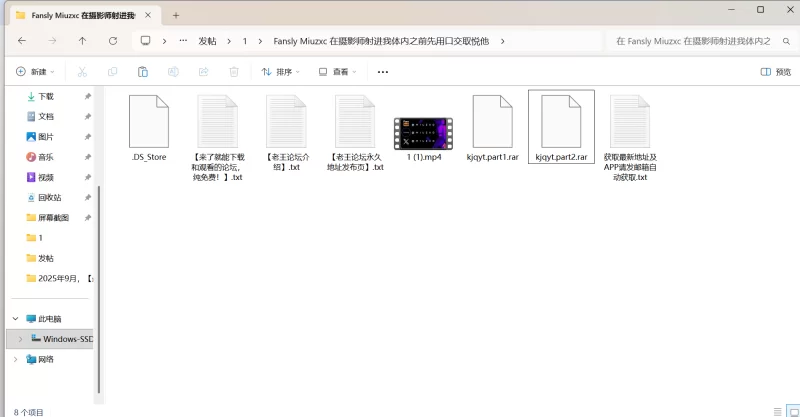Image resolution: width=800 pixels, height=417 pixels.
Task: Open the 排序 sort dropdown
Action: [281, 72]
